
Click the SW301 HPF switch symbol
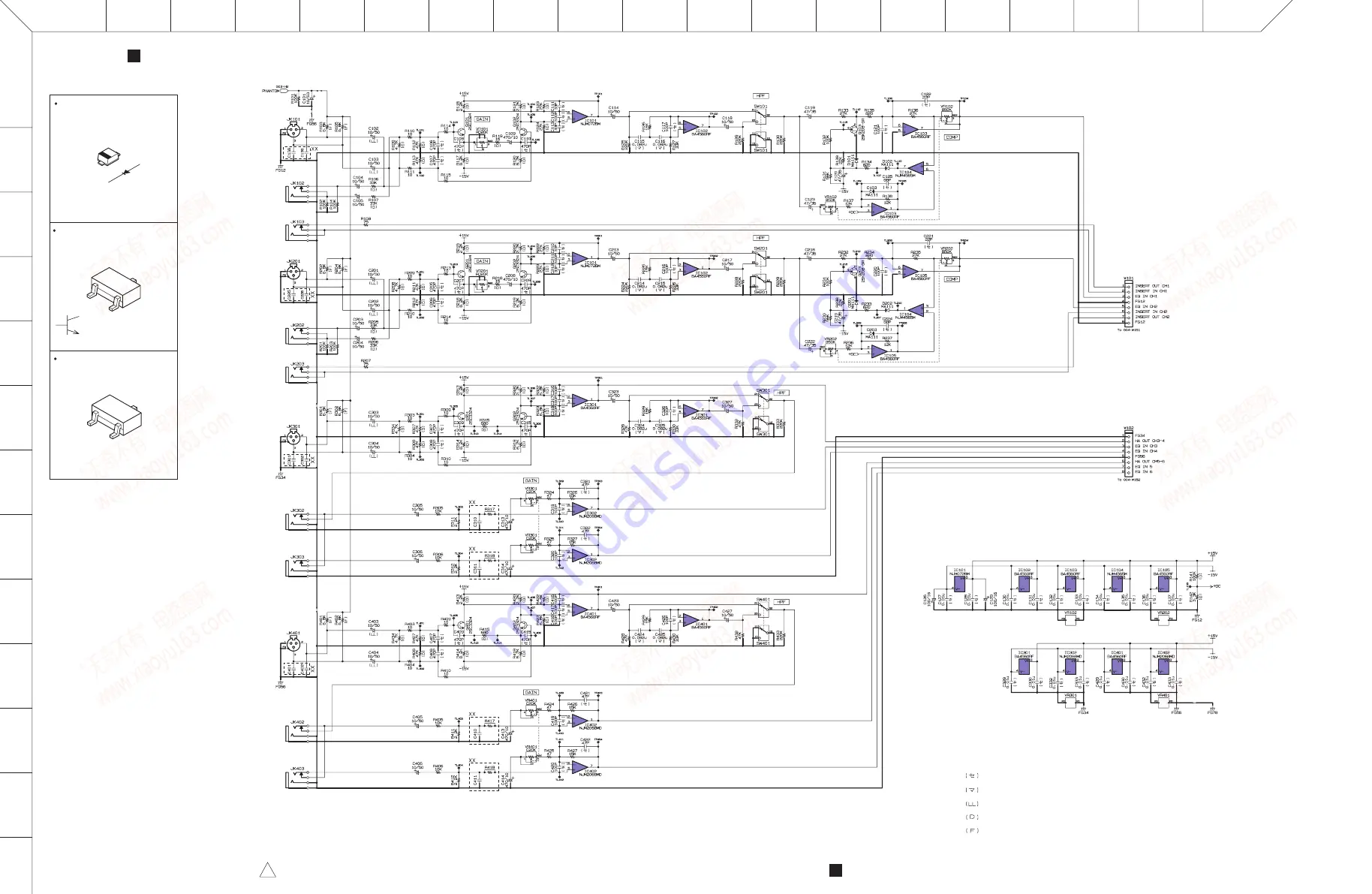click(x=763, y=399)
